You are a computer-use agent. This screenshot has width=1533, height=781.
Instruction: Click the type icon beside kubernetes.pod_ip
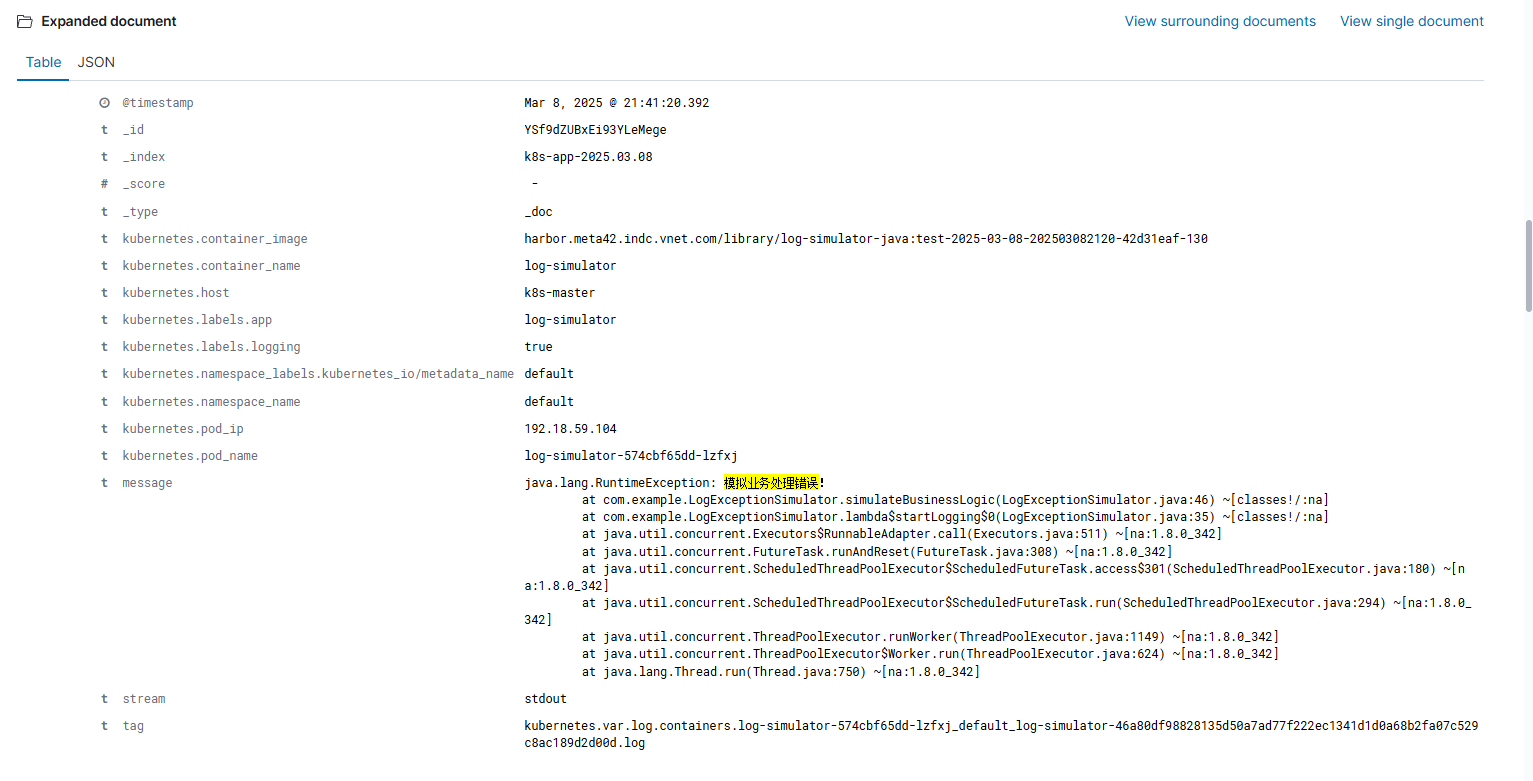coord(104,429)
